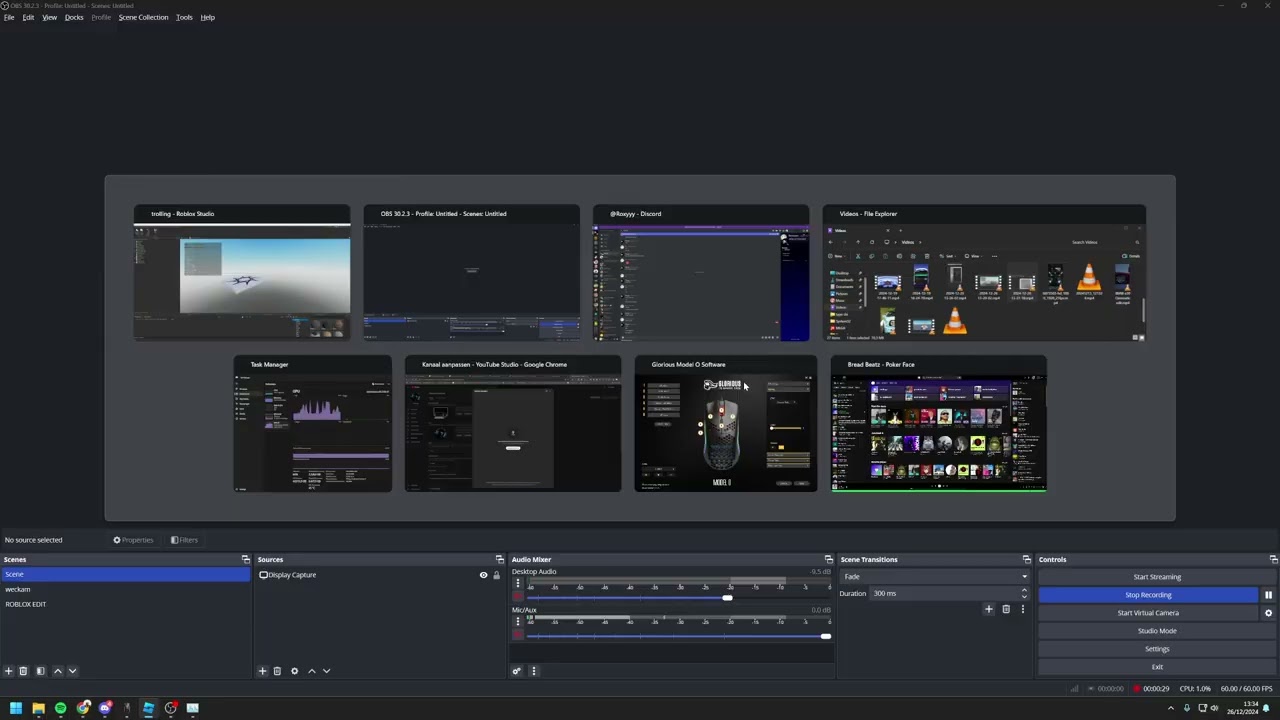Mute Desktop Audio with speaker button
The width and height of the screenshot is (1280, 720).
518,597
